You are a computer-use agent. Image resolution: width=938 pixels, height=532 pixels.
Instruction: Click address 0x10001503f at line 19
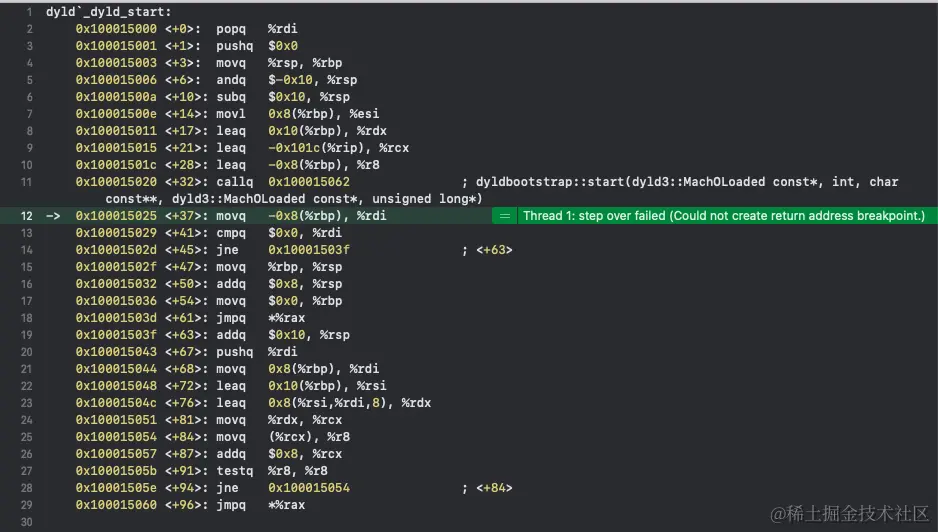pyautogui.click(x=116, y=335)
